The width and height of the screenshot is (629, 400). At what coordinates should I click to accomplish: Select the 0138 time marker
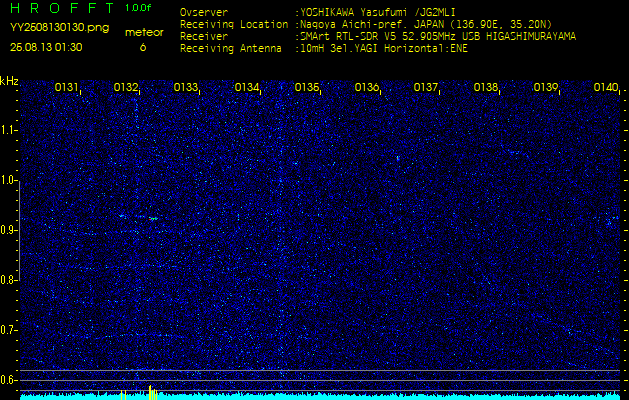click(485, 87)
